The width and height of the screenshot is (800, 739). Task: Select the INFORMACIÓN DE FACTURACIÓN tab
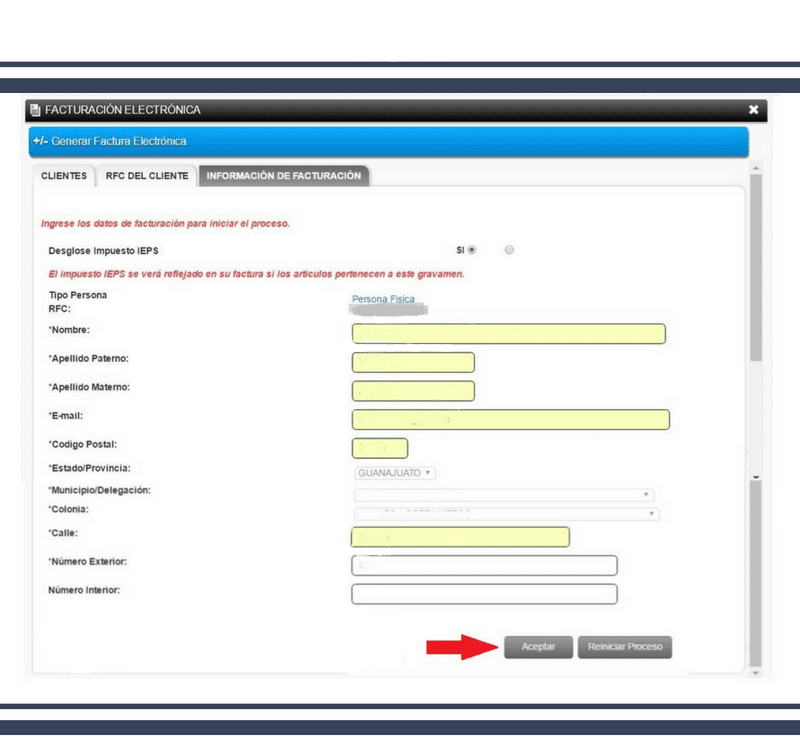284,176
